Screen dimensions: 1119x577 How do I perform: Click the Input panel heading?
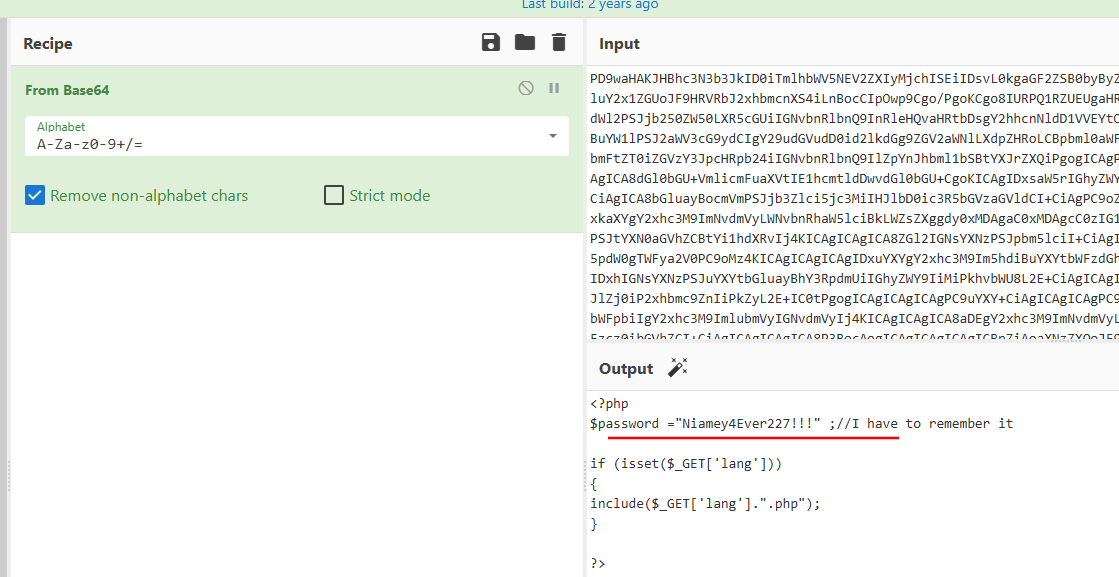(x=619, y=44)
